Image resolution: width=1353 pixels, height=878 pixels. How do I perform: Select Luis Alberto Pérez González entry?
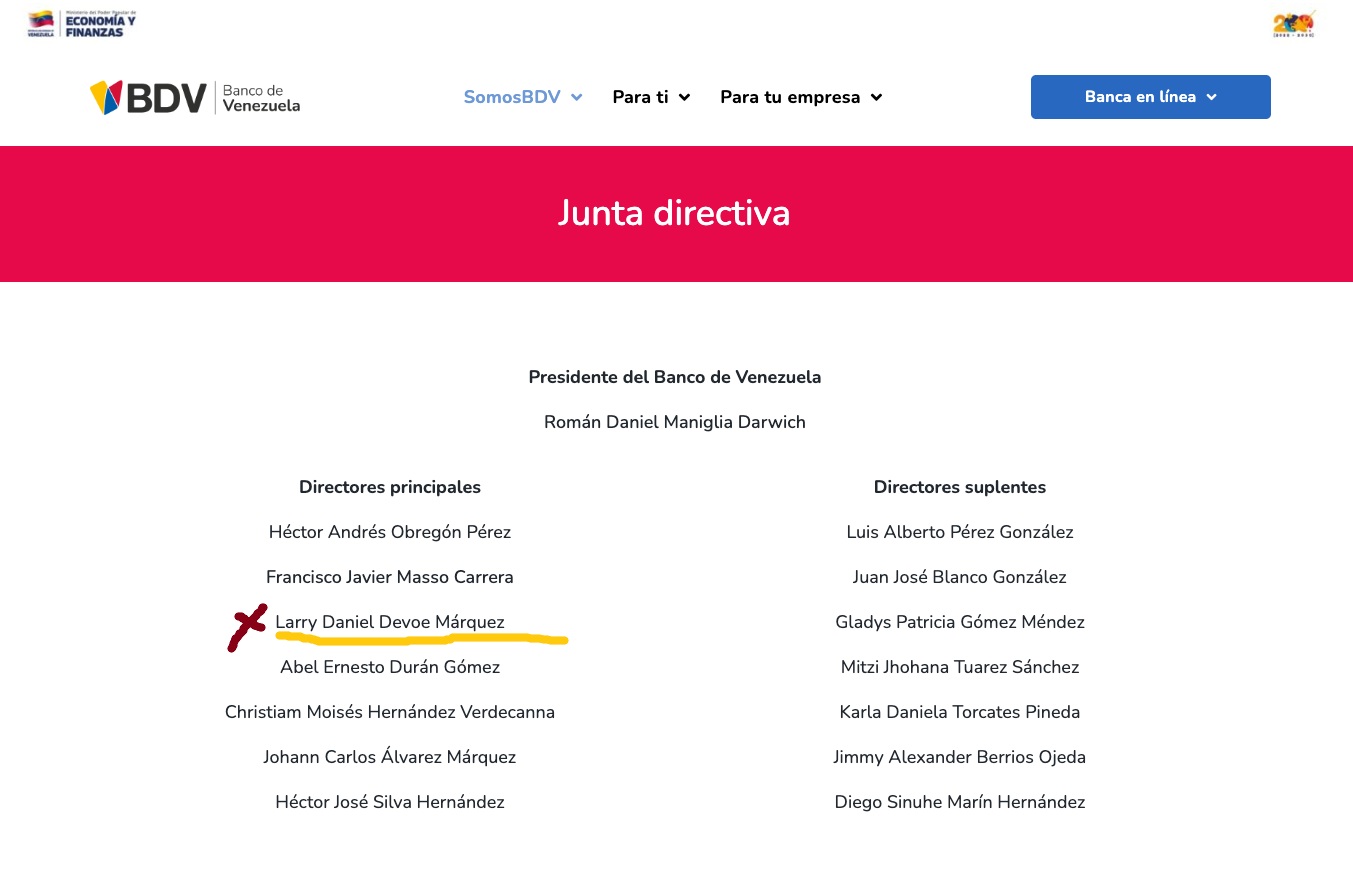[x=960, y=532]
